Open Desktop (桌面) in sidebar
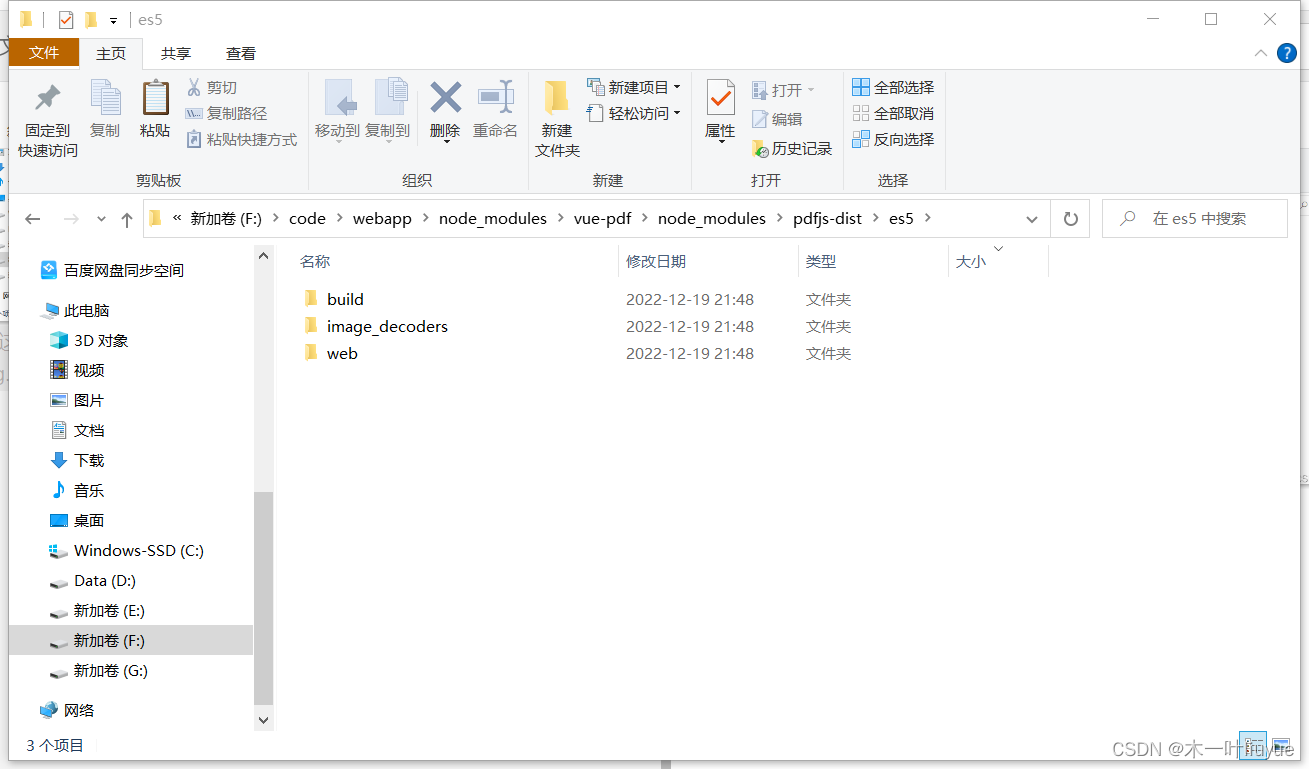The height and width of the screenshot is (769, 1309). click(89, 520)
